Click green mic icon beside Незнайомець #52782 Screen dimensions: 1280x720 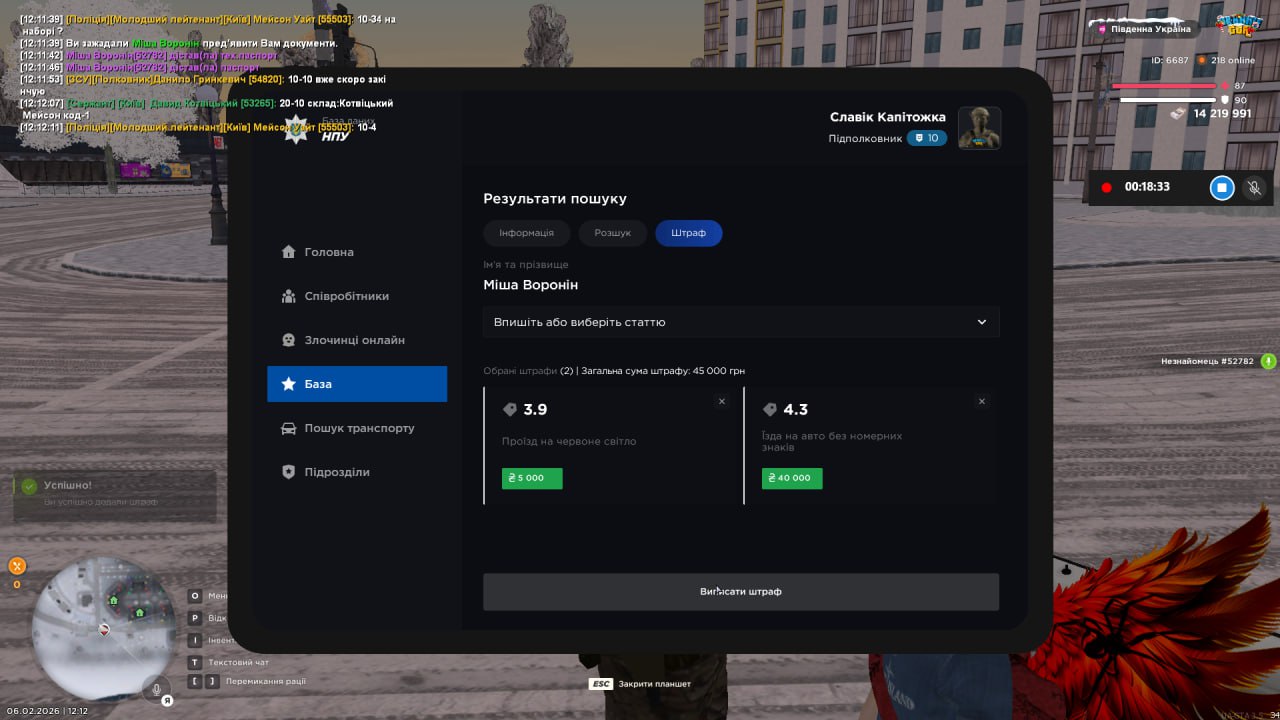(1269, 361)
